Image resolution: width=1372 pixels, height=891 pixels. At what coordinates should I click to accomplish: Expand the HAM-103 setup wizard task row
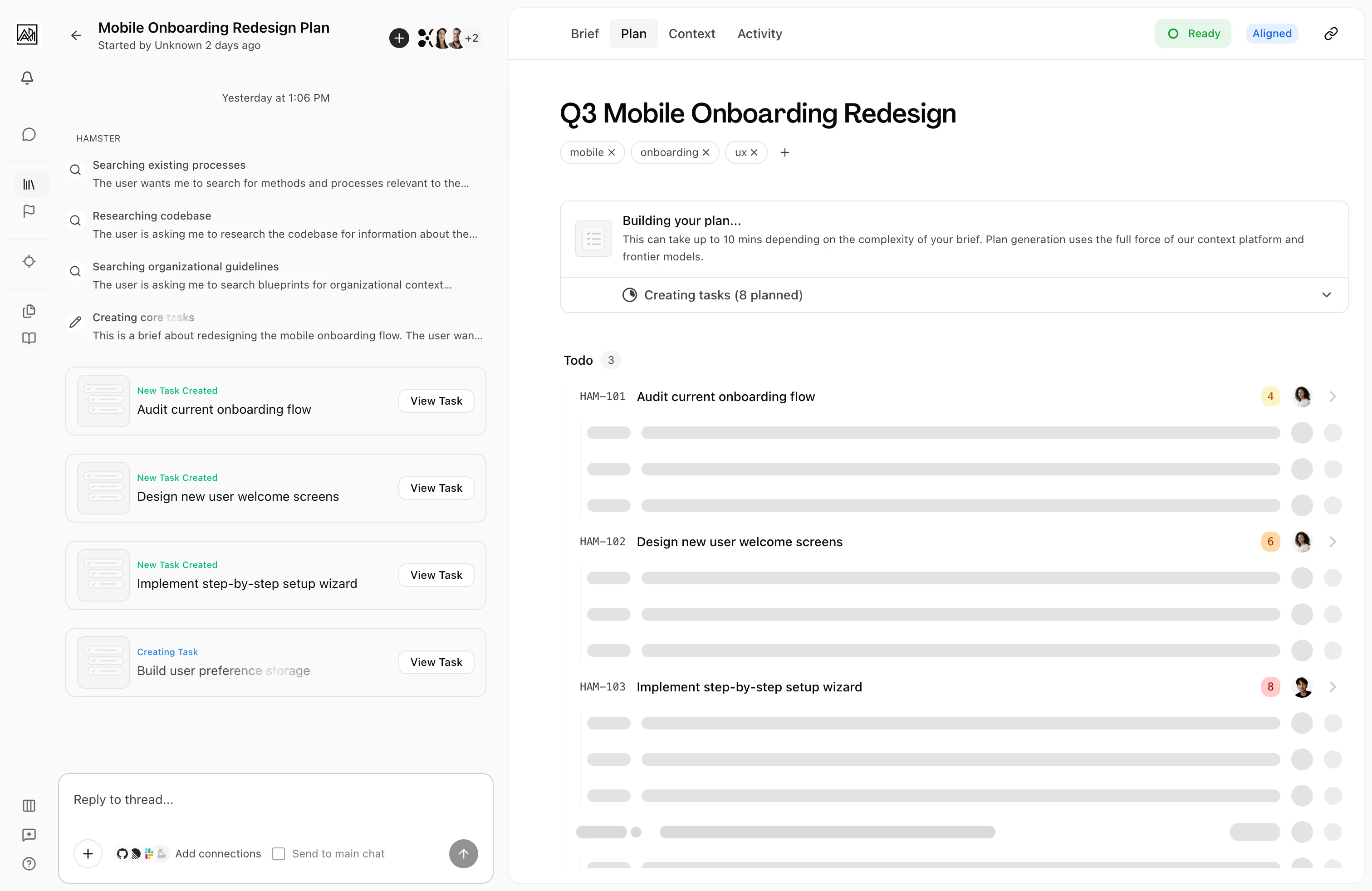(1333, 686)
